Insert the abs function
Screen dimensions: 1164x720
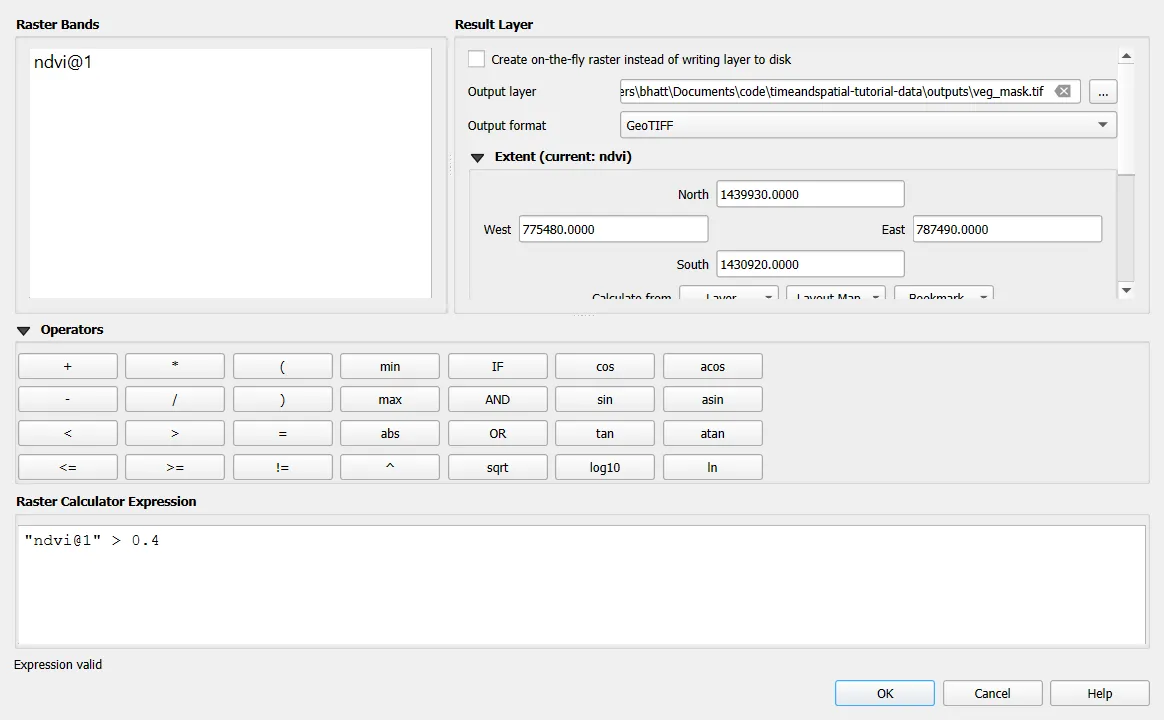click(390, 433)
